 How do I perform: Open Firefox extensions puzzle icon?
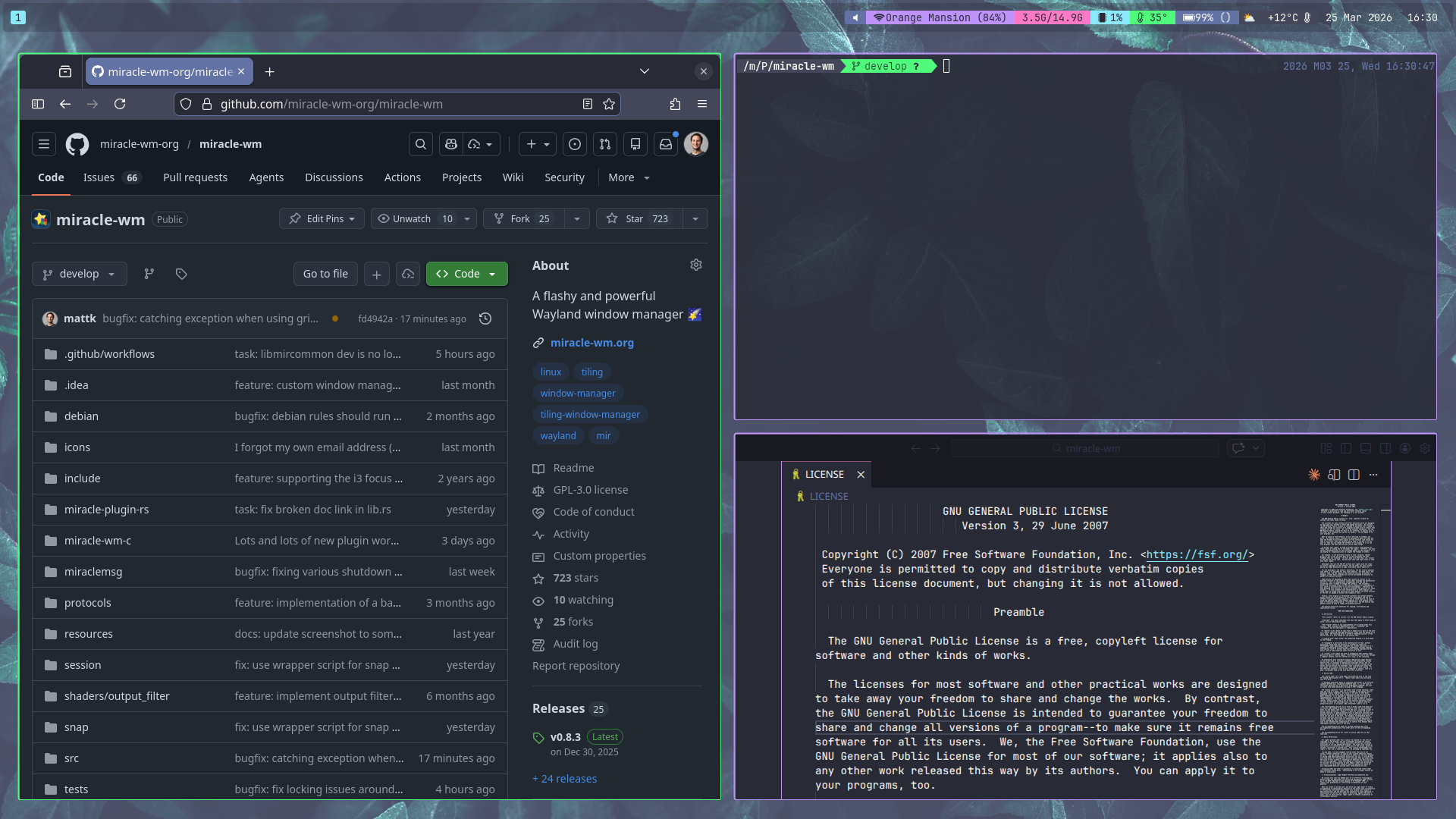click(x=675, y=104)
